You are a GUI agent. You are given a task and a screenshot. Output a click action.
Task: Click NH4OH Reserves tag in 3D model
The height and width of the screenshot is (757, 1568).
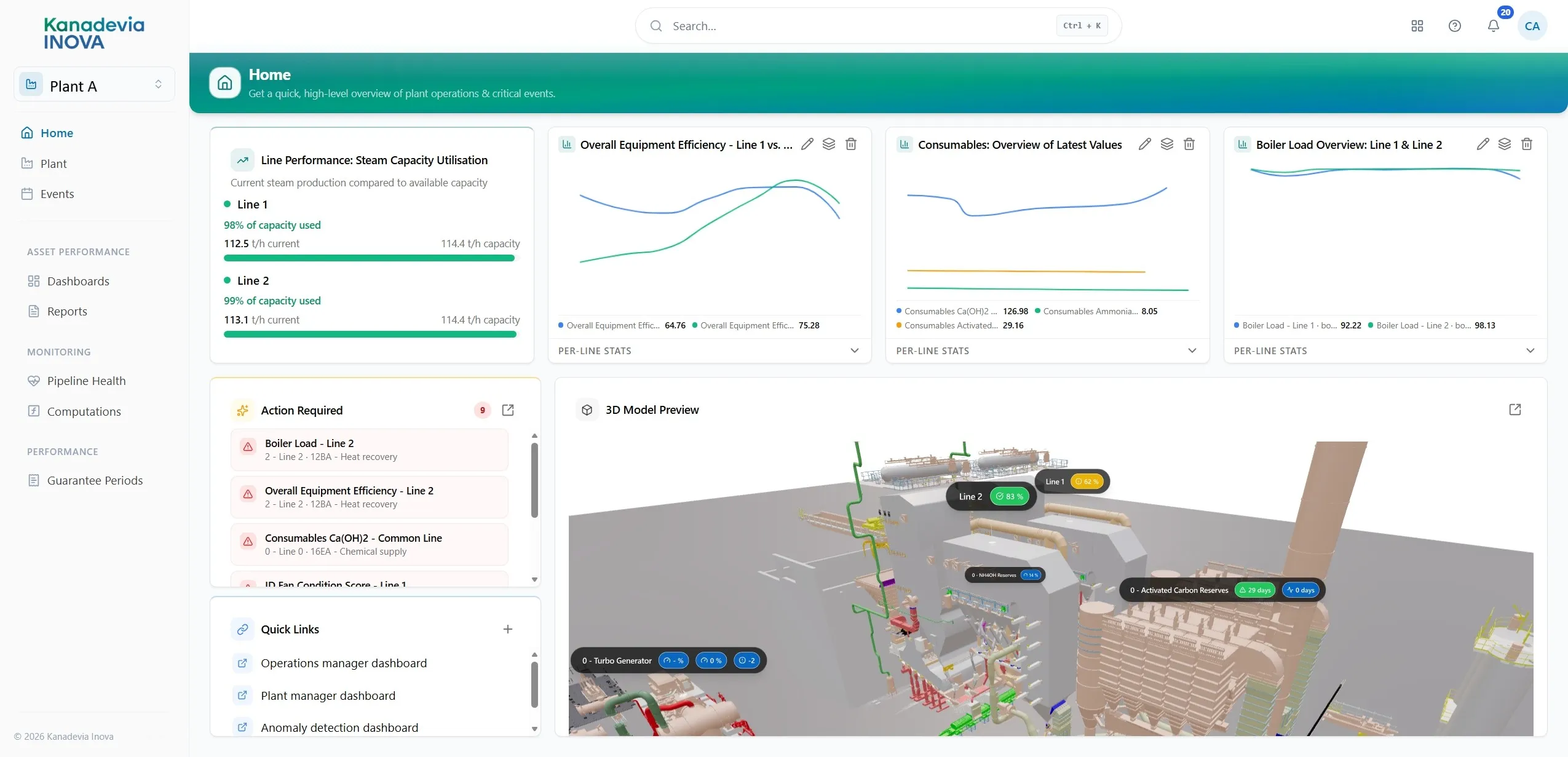coord(1005,575)
